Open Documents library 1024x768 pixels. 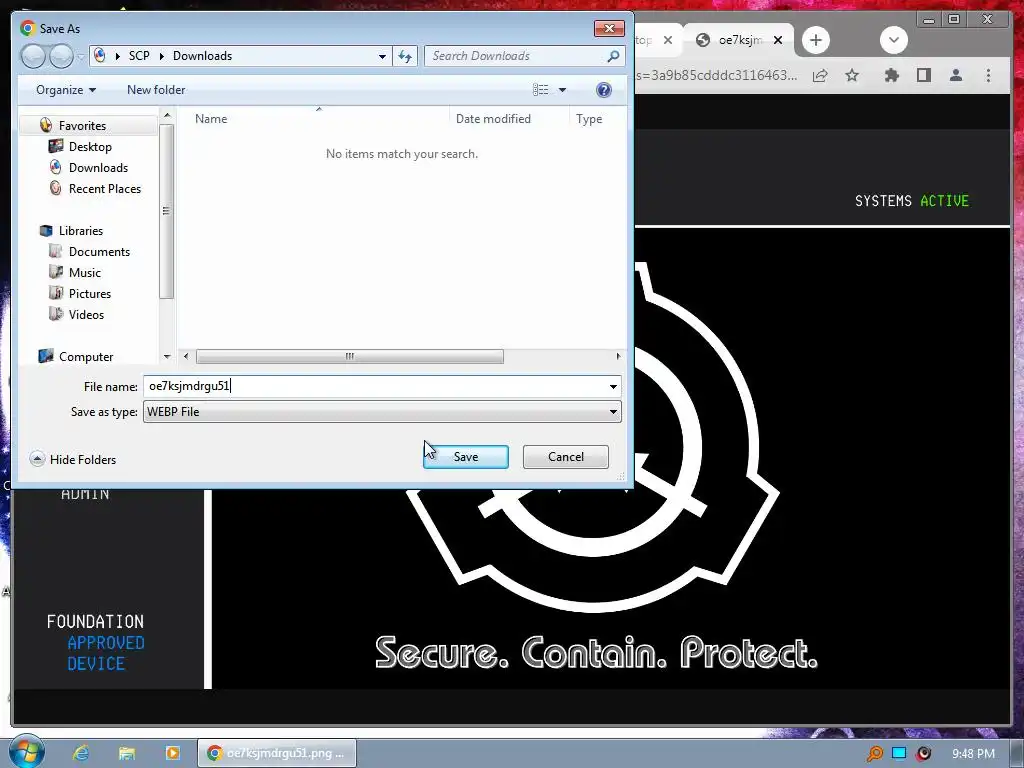coord(99,252)
